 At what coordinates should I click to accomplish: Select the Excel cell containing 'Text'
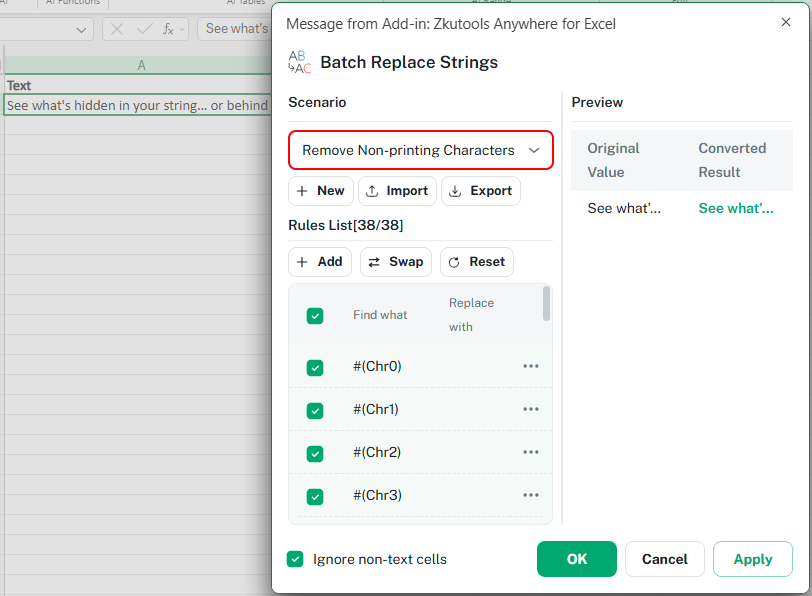[138, 85]
